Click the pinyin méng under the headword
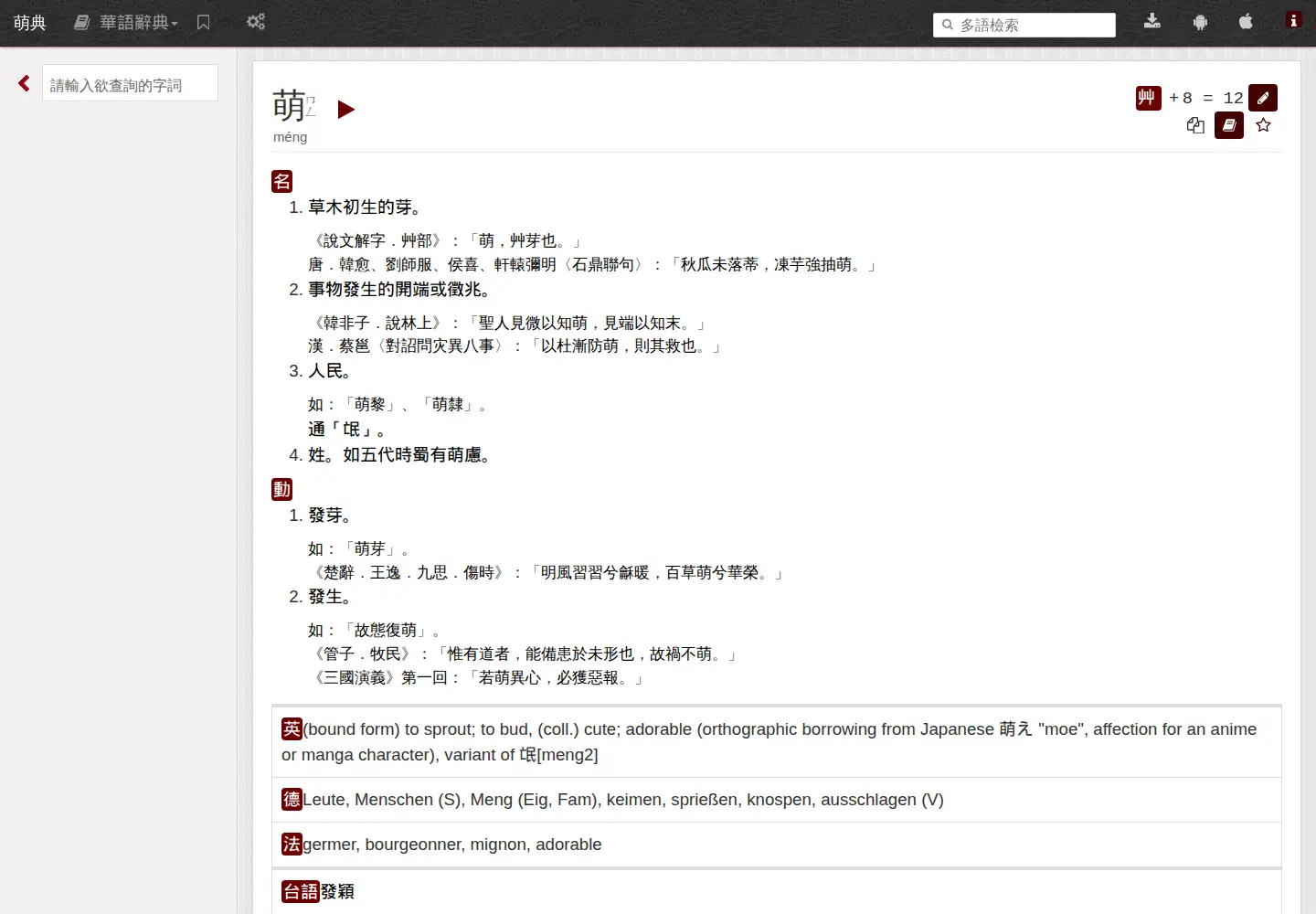This screenshot has width=1316, height=914. [291, 137]
